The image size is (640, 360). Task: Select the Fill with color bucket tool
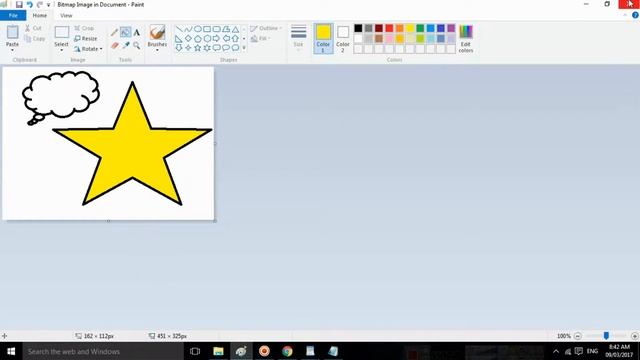(x=126, y=32)
